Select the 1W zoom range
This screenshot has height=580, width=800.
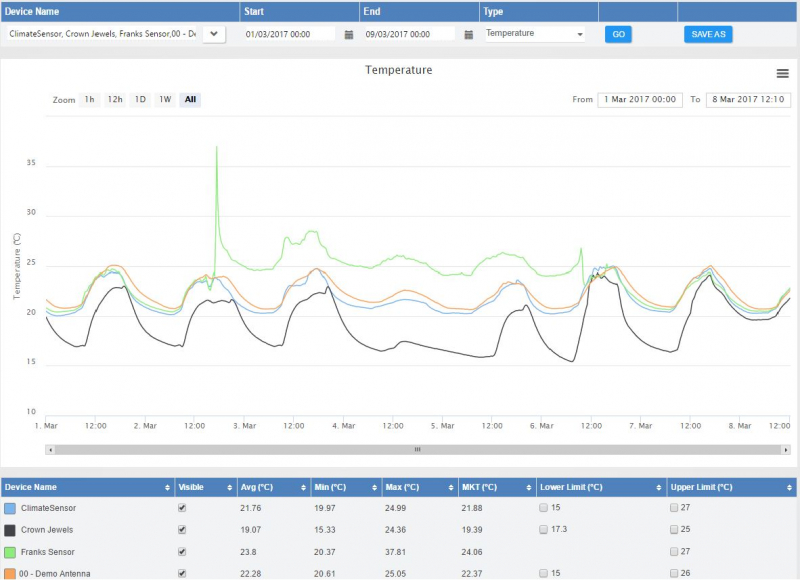pyautogui.click(x=165, y=99)
